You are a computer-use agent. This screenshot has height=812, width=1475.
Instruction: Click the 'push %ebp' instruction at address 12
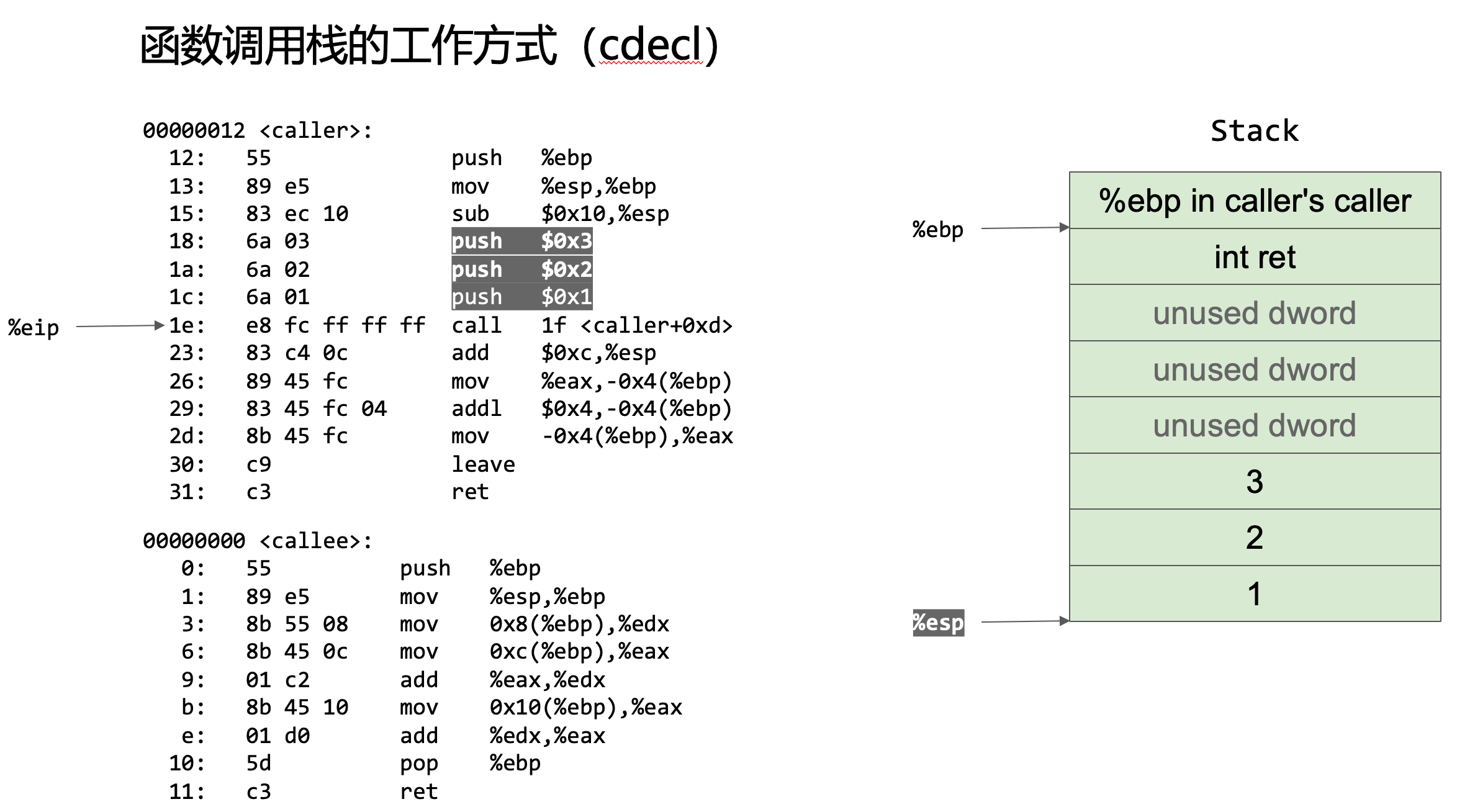point(521,158)
